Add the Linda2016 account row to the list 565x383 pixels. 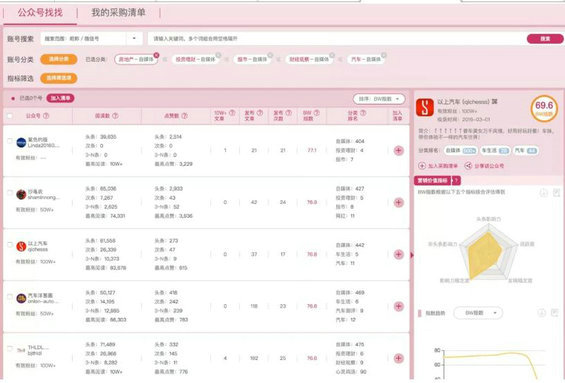pyautogui.click(x=398, y=151)
